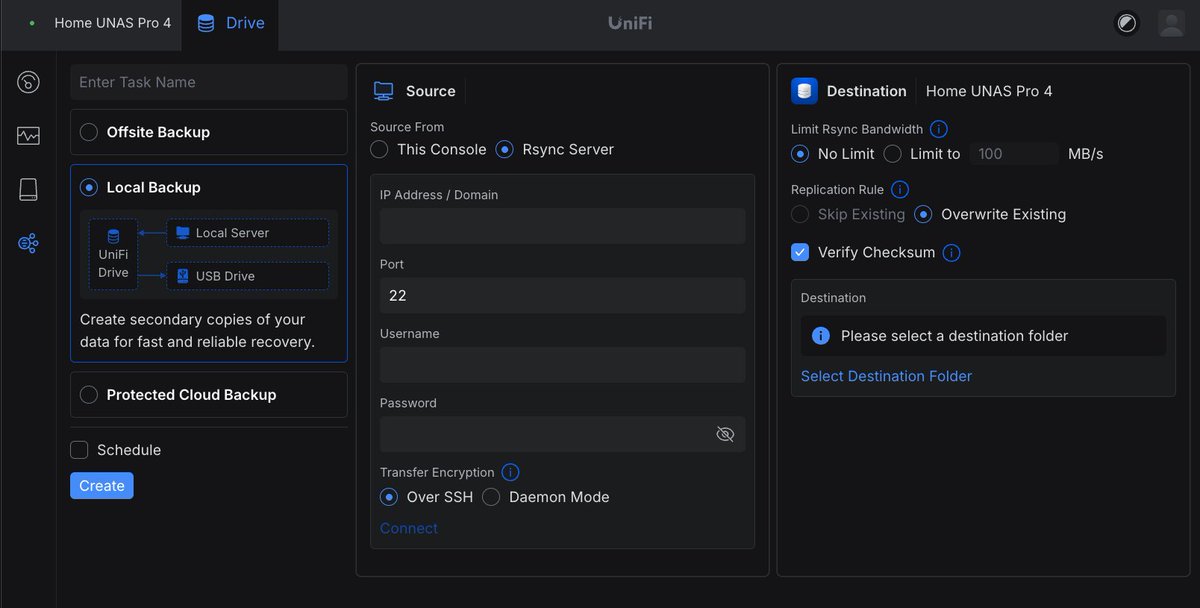This screenshot has height=608, width=1200.
Task: Open the Drive database icon in header
Action: click(x=206, y=23)
